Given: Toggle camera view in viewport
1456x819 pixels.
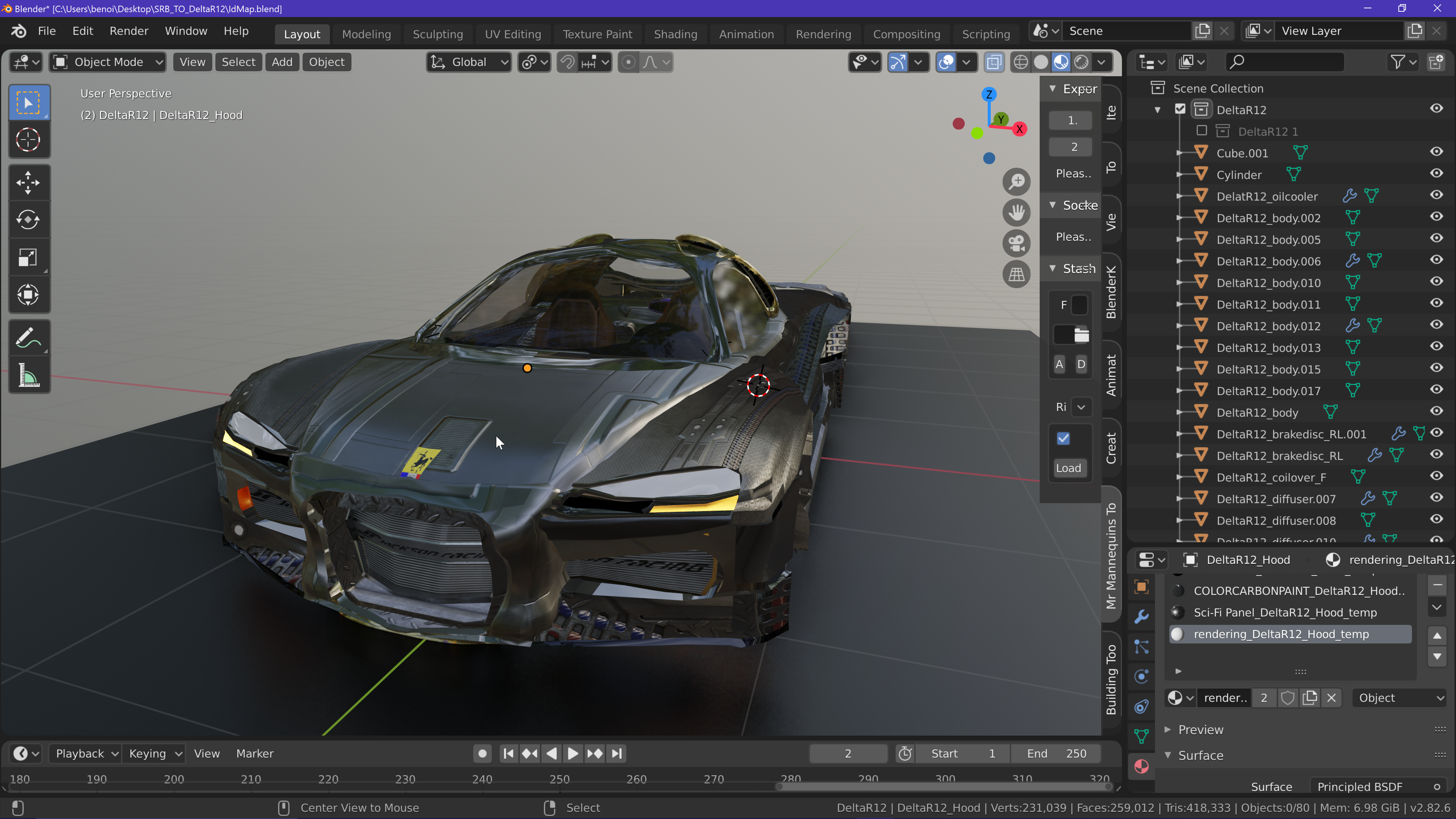Looking at the screenshot, I should (x=1016, y=243).
